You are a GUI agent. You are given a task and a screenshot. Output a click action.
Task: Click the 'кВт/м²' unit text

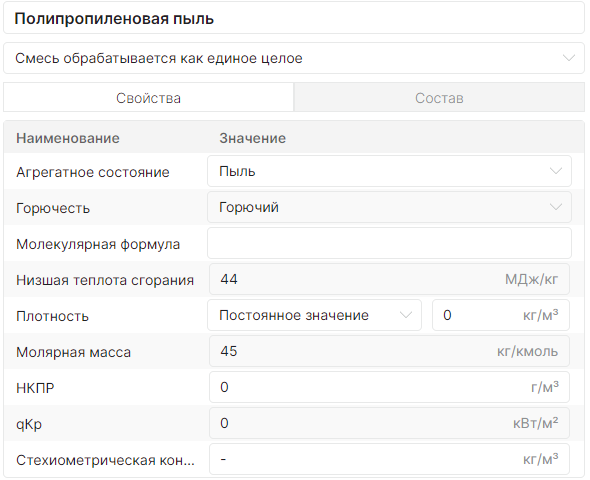535,424
